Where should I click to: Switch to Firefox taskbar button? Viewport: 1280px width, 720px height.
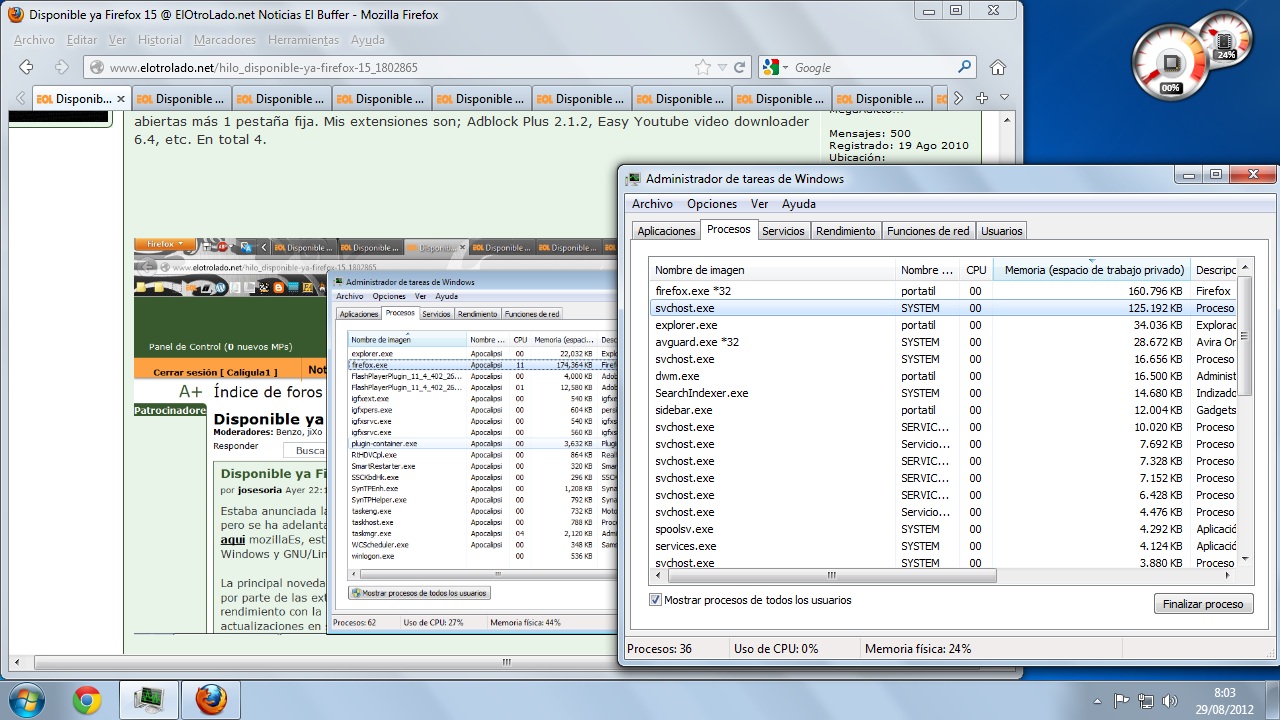point(211,700)
